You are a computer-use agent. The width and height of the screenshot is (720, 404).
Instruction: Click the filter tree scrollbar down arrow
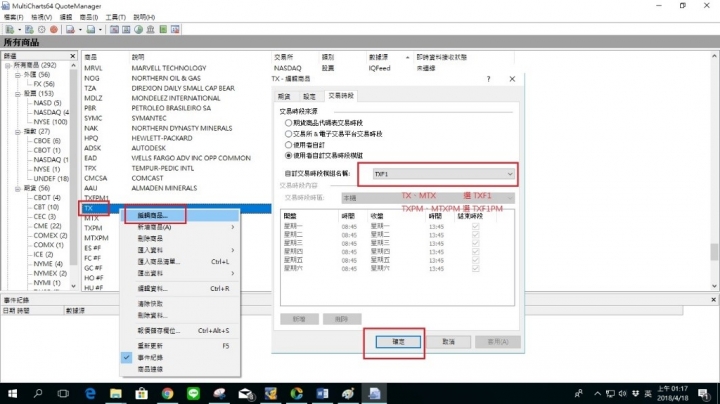click(73, 286)
